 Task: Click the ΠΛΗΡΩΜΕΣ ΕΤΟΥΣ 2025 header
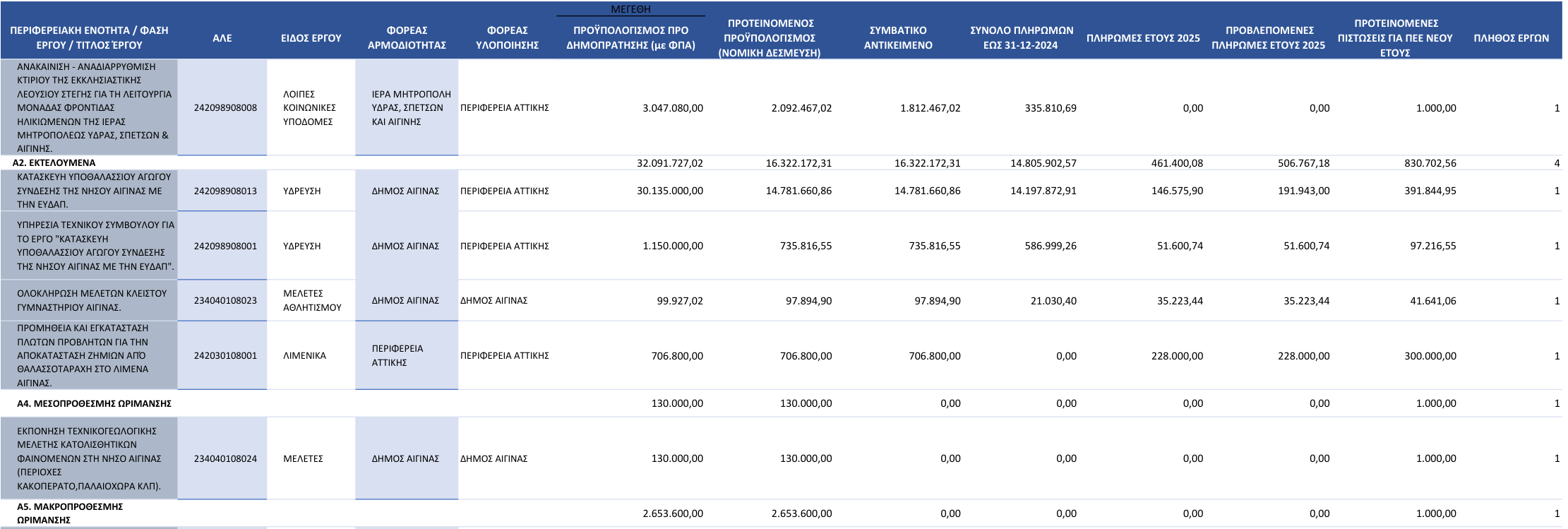1142,38
